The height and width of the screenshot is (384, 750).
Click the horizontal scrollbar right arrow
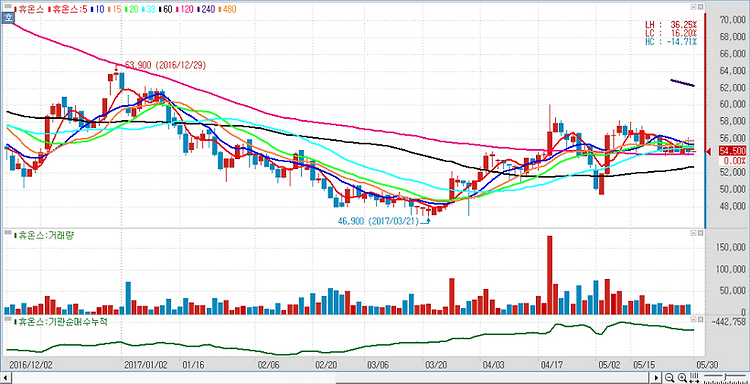[x=656, y=378]
